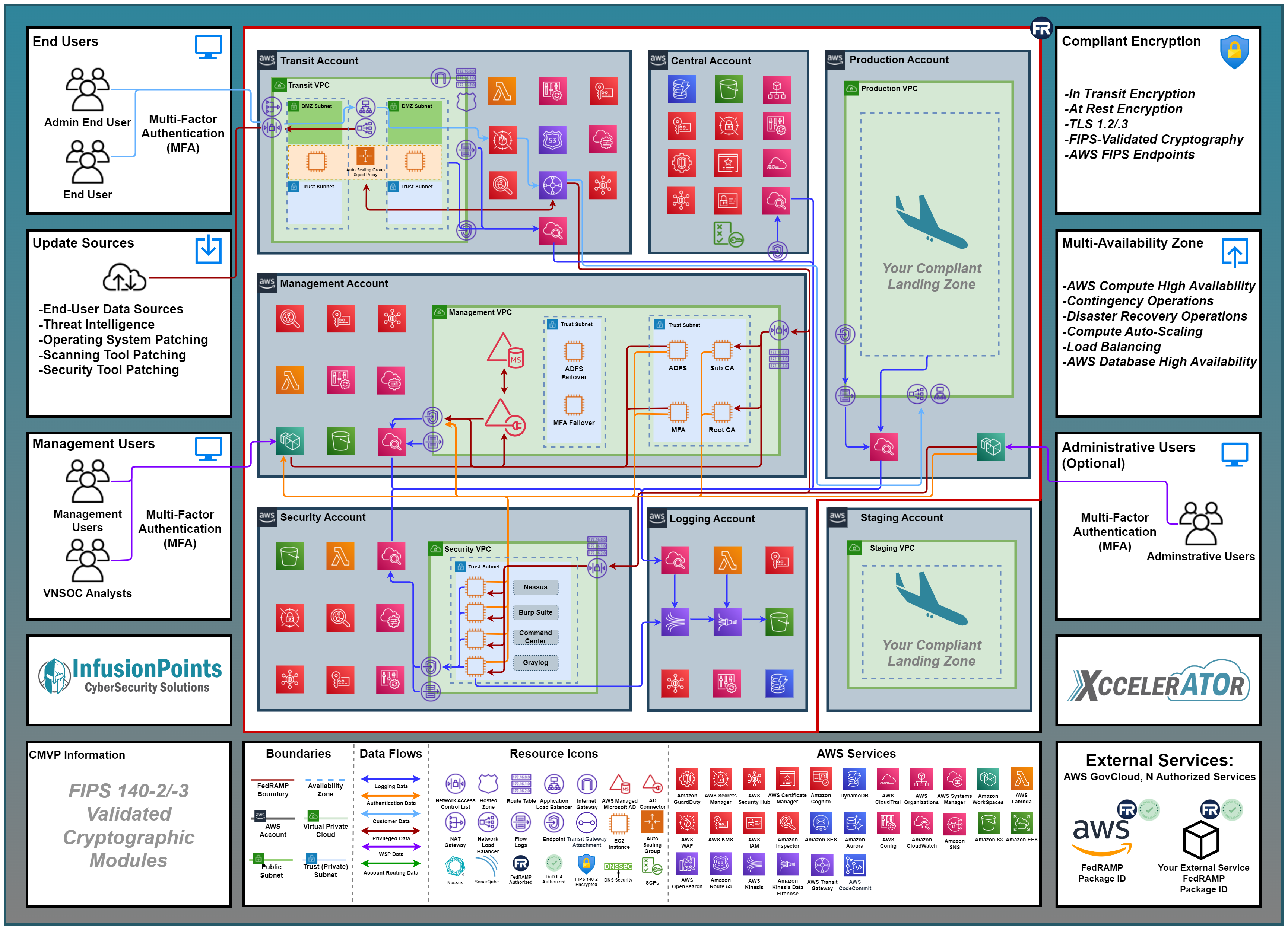
Task: Select the Transit Gateway Attachment legend icon
Action: [587, 822]
